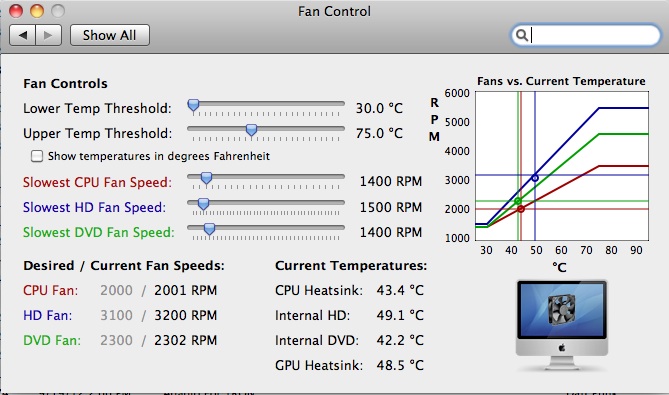Image resolution: width=669 pixels, height=395 pixels.
Task: Click the forward navigation arrow
Action: pyautogui.click(x=49, y=35)
